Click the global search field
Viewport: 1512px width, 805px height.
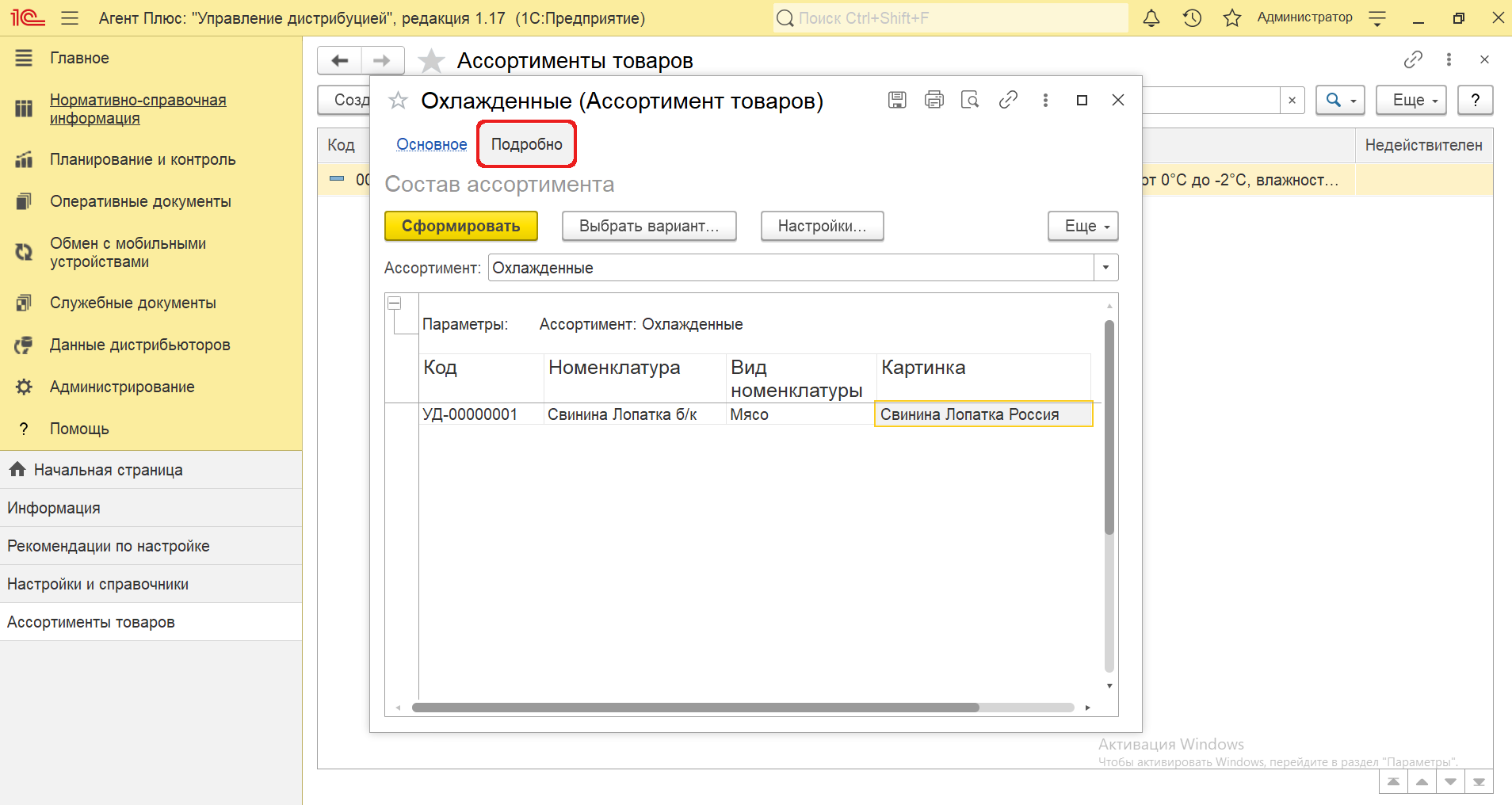951,18
